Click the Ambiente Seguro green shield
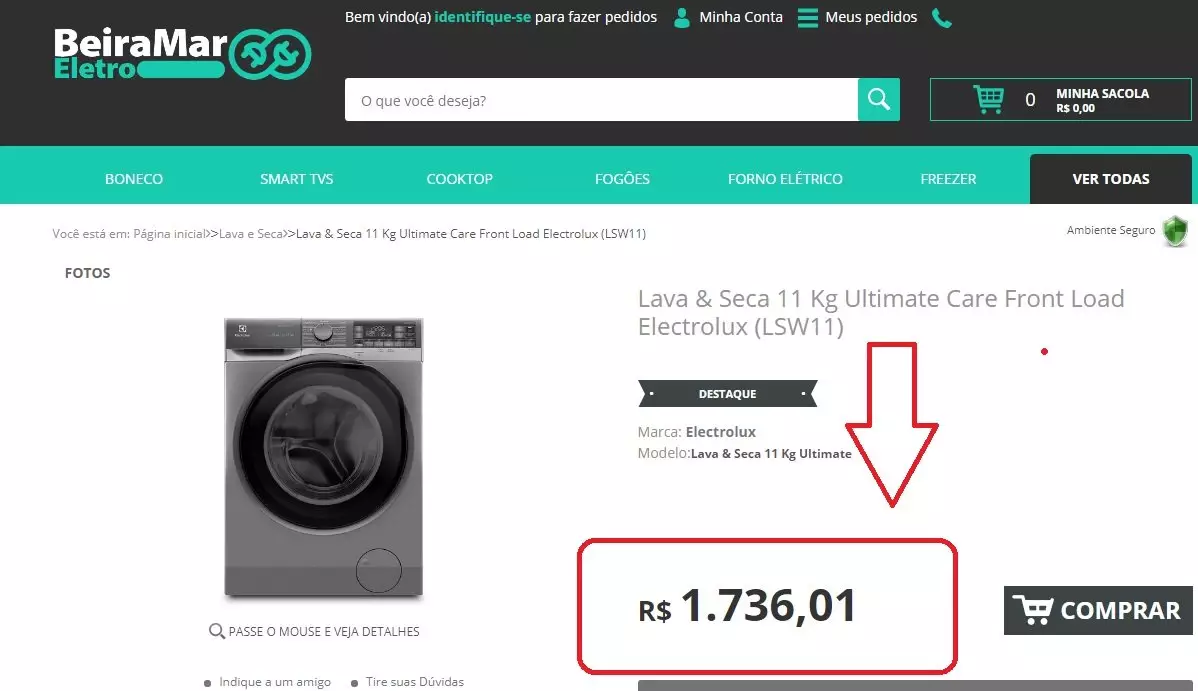Viewport: 1198px width, 691px height. [1175, 231]
